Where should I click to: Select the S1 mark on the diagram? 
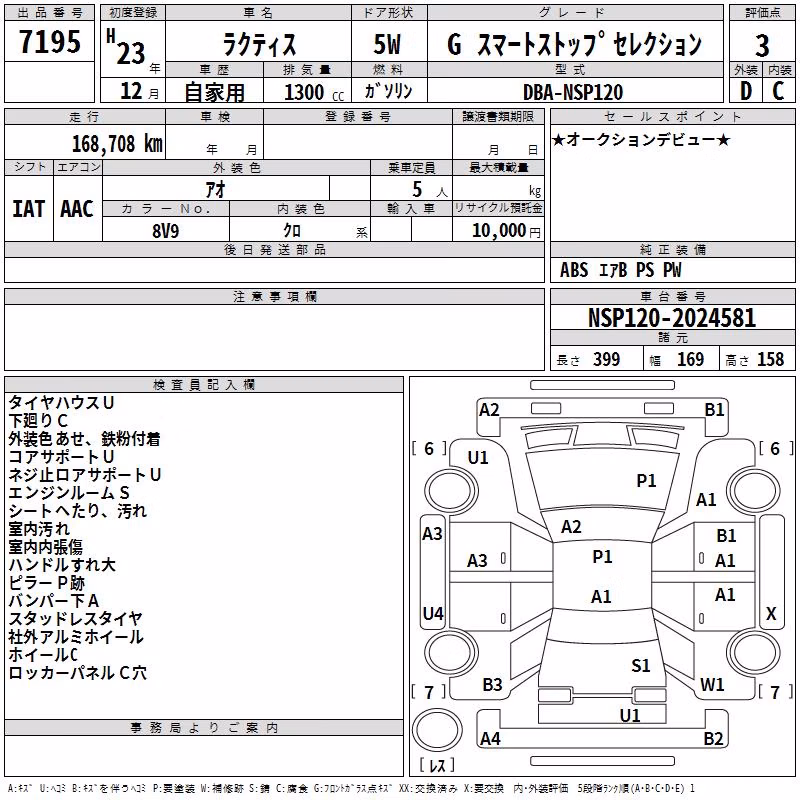tap(641, 666)
